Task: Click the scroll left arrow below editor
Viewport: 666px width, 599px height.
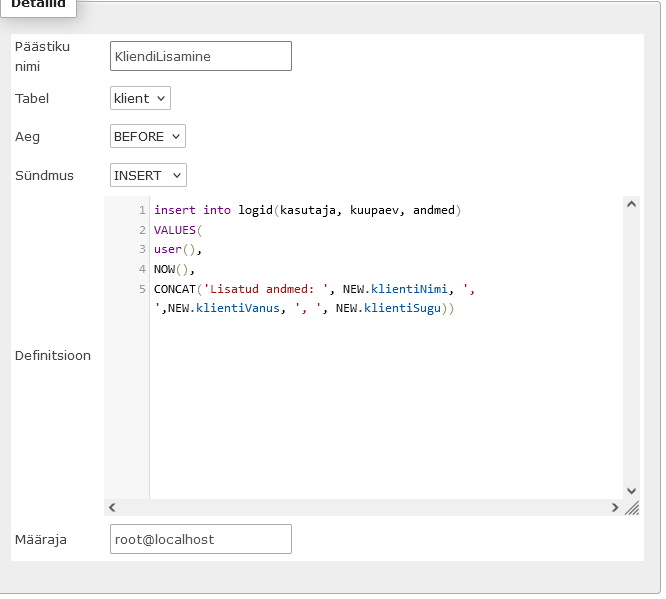Action: coord(112,507)
